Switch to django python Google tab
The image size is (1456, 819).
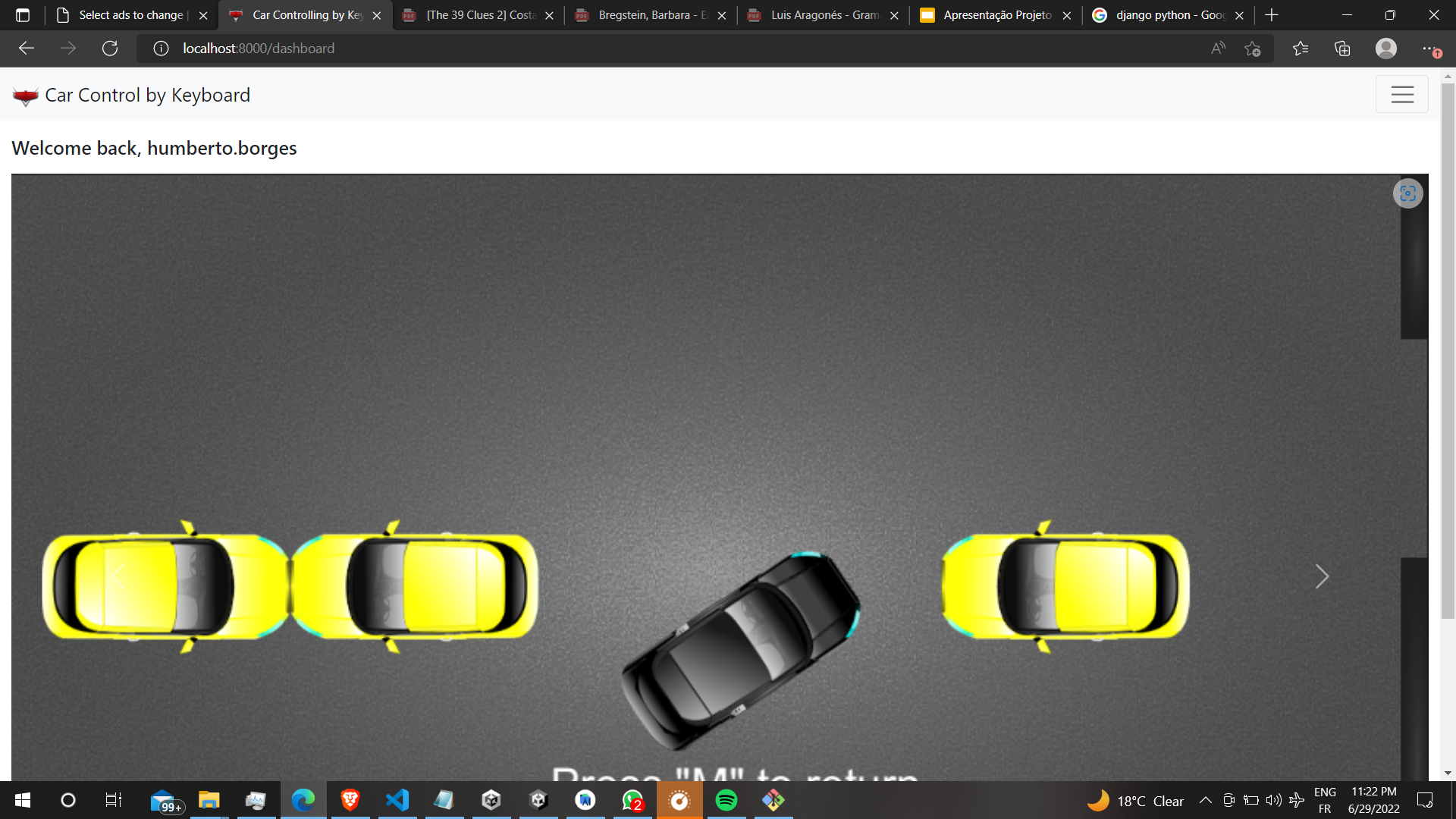coord(1168,15)
